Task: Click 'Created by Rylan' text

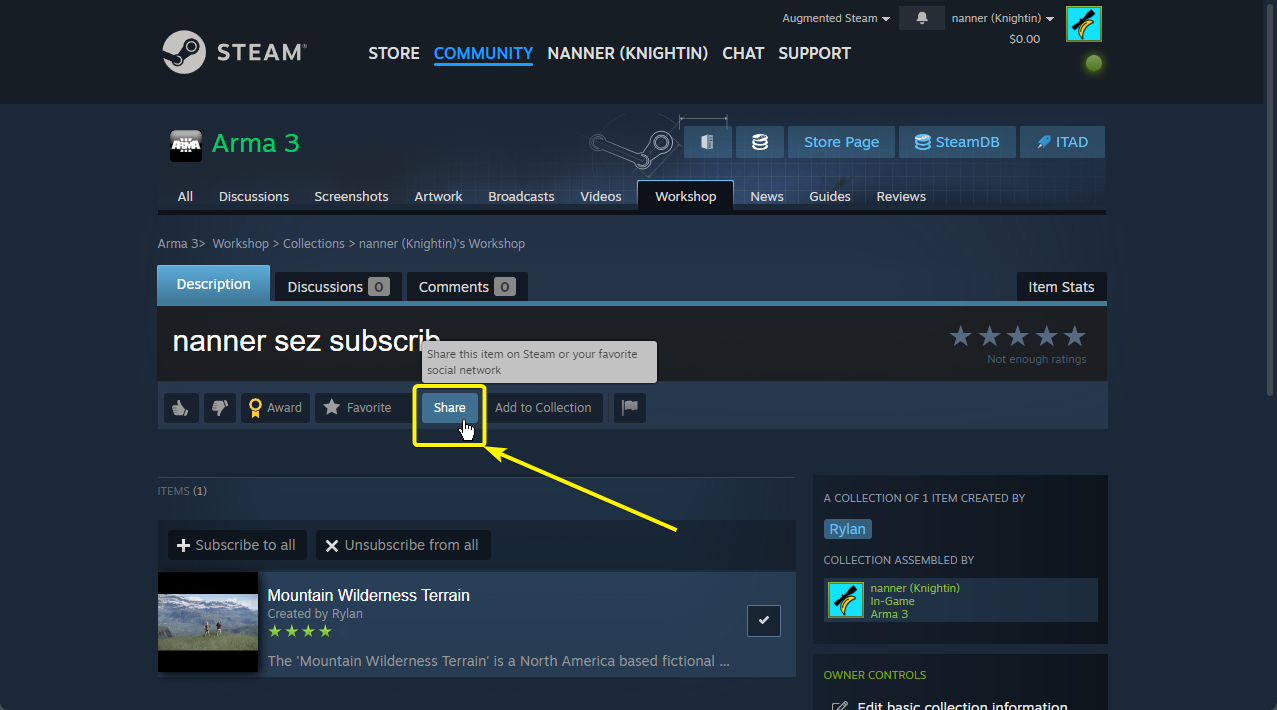Action: [315, 614]
